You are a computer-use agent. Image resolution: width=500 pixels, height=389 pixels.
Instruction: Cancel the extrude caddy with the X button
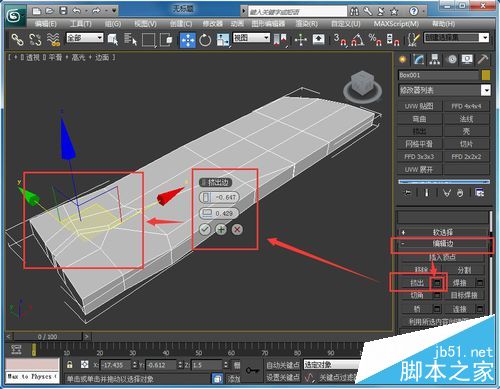point(237,229)
